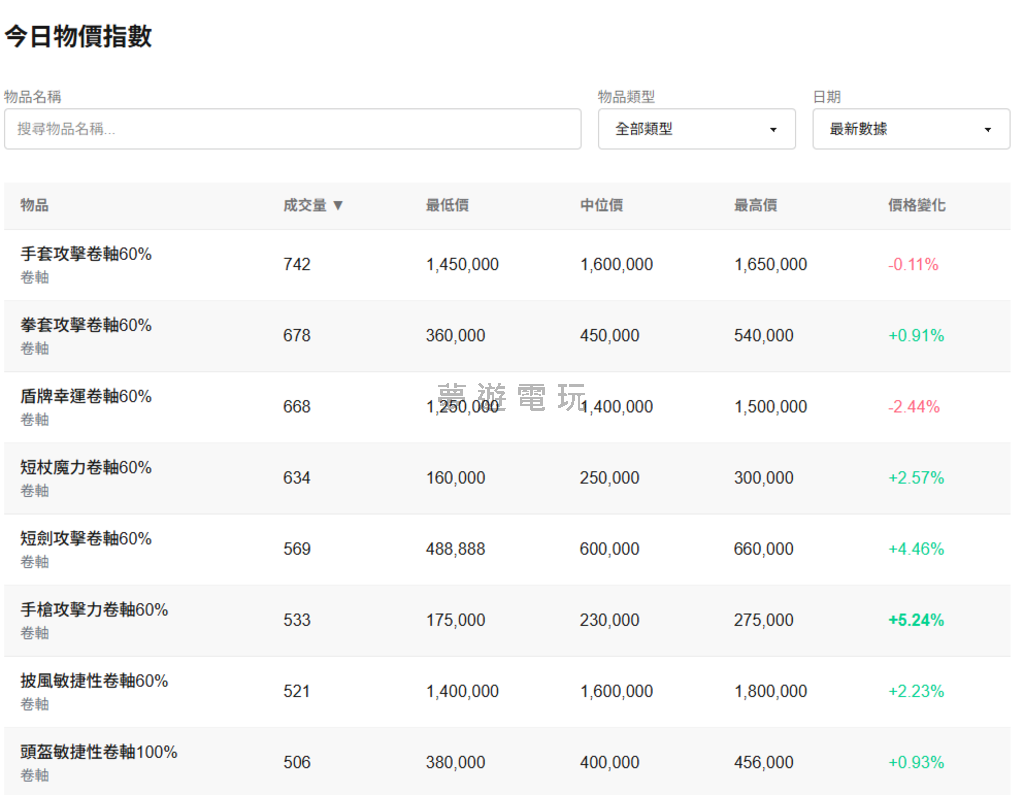
Task: Select the 頭盔敏捷性卷軸100% item
Action: 99,752
